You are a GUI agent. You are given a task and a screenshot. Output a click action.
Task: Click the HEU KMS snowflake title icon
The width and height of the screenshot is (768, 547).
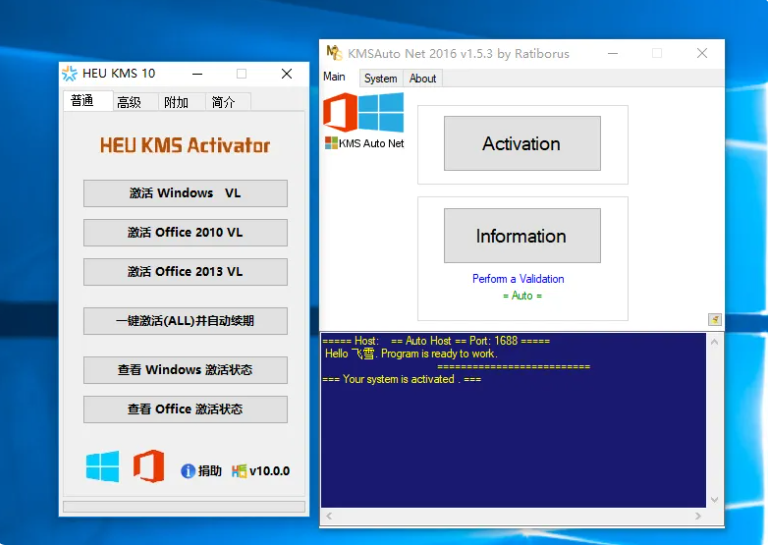(70, 73)
